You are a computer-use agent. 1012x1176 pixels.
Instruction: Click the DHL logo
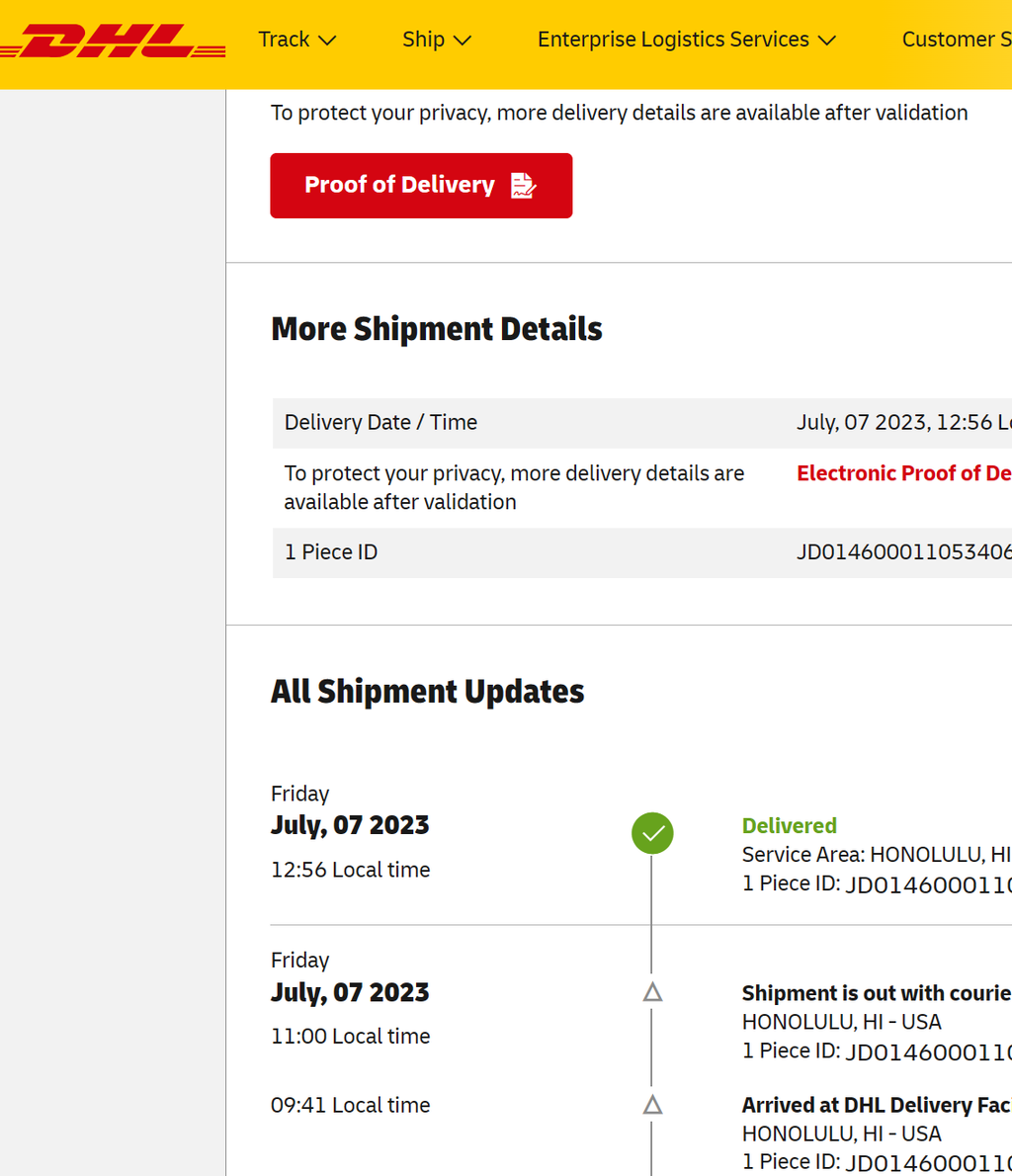click(x=113, y=41)
